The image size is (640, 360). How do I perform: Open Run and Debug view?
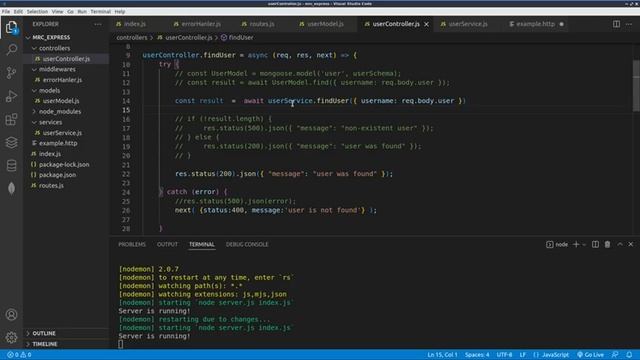[x=11, y=96]
